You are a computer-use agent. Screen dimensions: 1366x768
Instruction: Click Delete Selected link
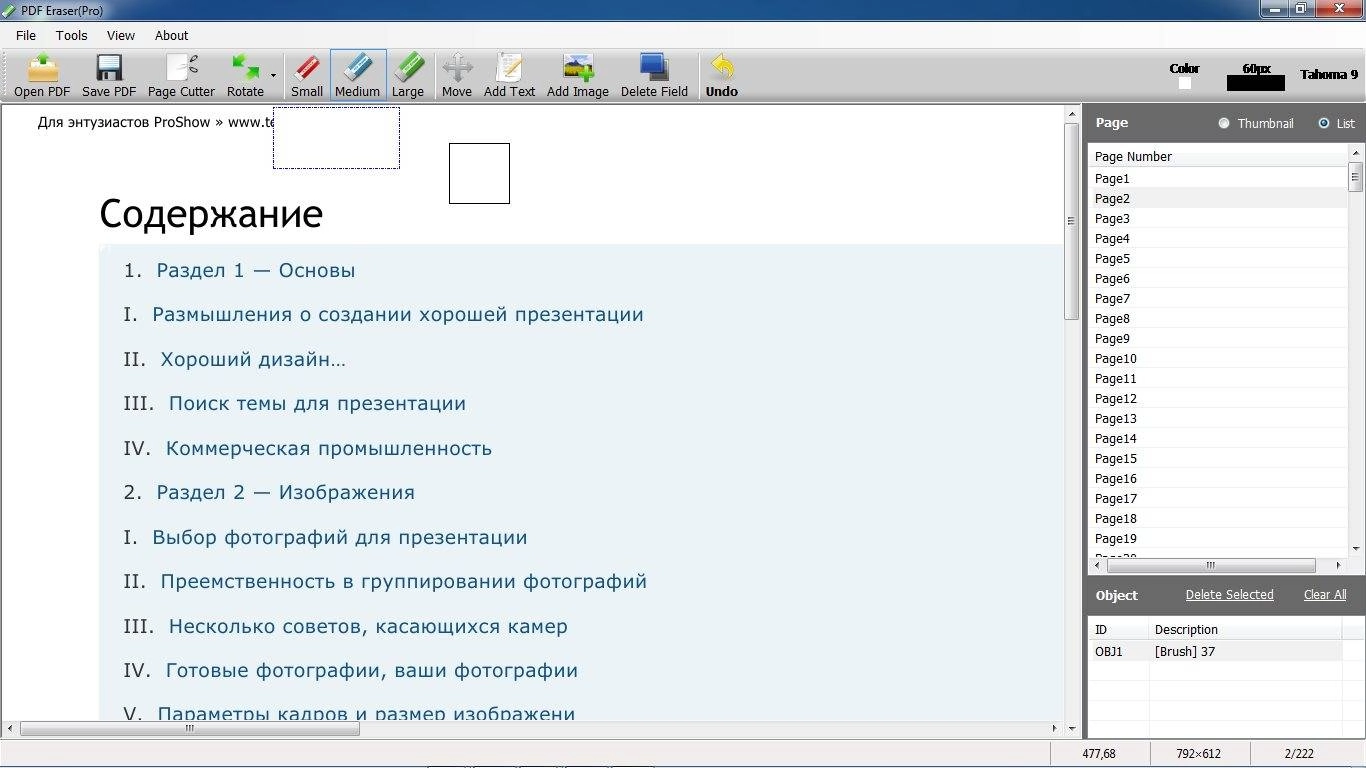1229,594
